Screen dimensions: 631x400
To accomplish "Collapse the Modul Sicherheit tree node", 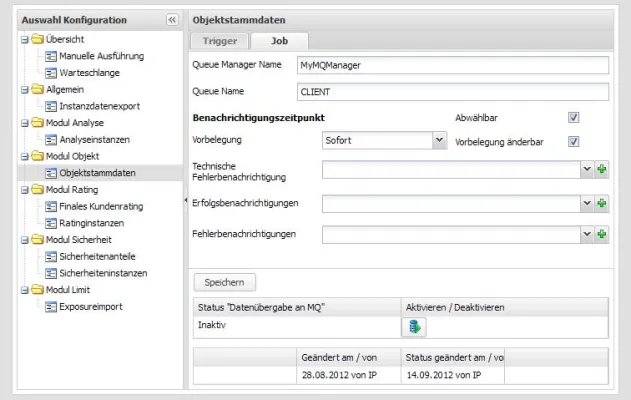I will (x=21, y=240).
